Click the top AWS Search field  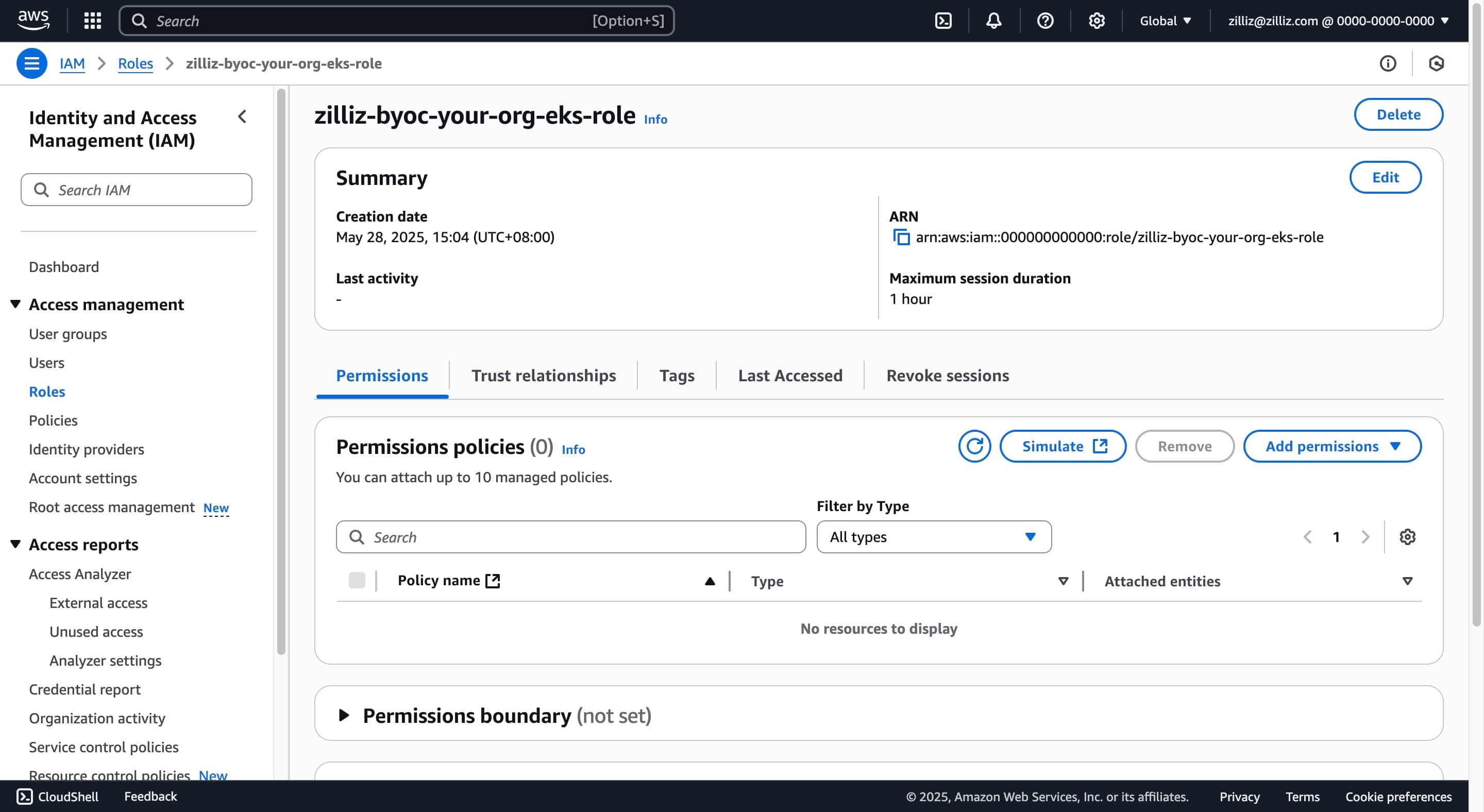396,21
